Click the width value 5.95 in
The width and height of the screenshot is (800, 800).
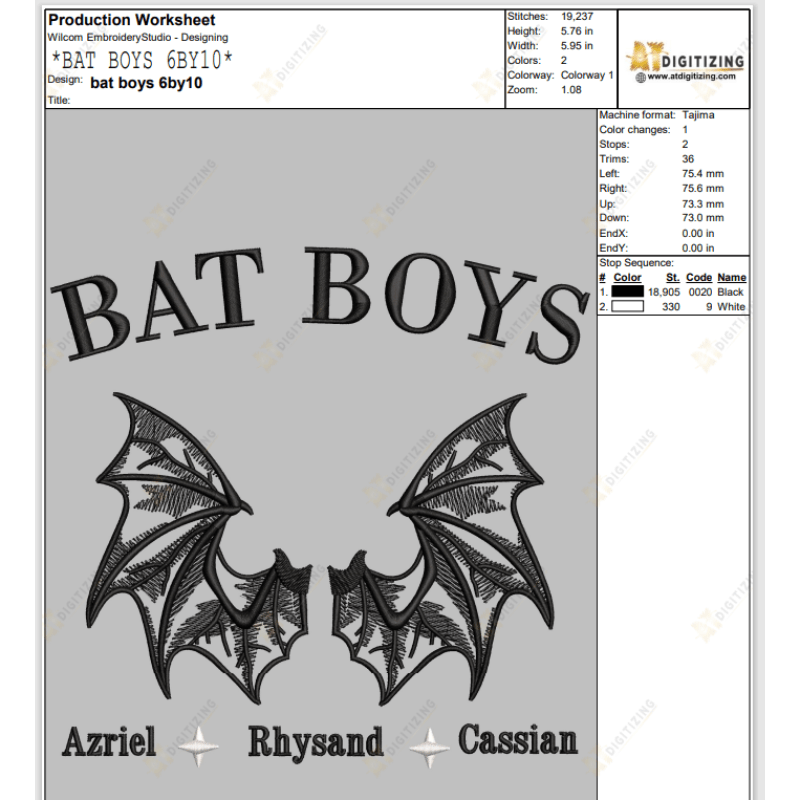[x=577, y=46]
